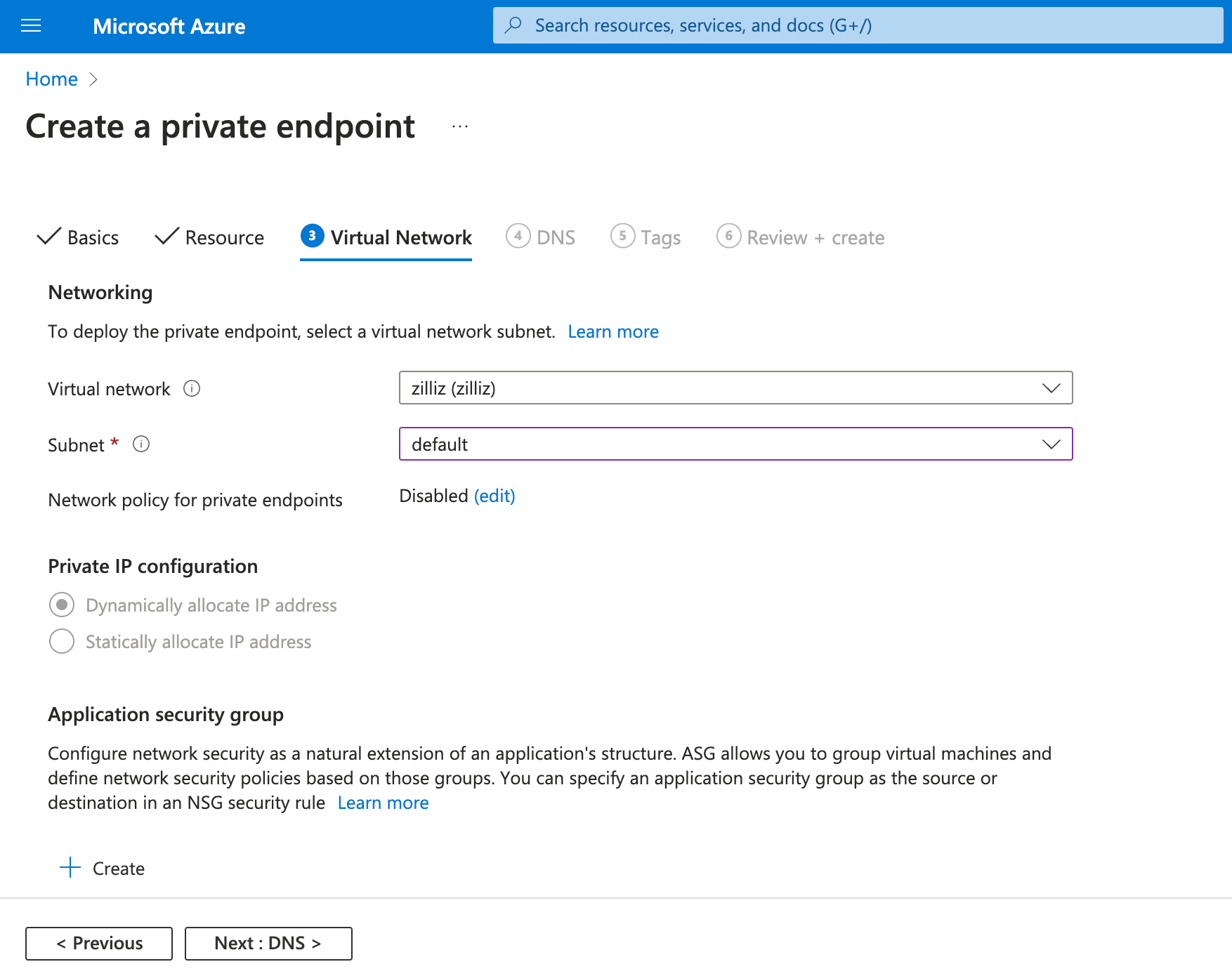Go to the Basics tab
1232x976 pixels.
(78, 237)
